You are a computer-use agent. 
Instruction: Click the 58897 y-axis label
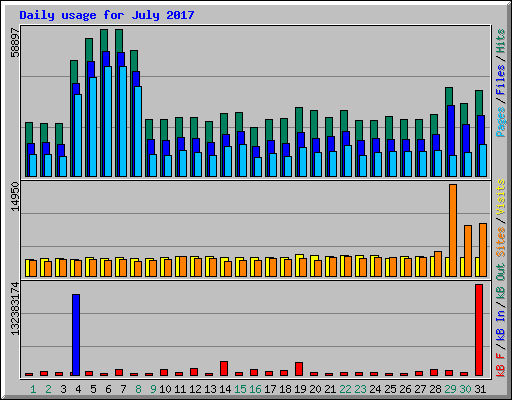point(15,42)
